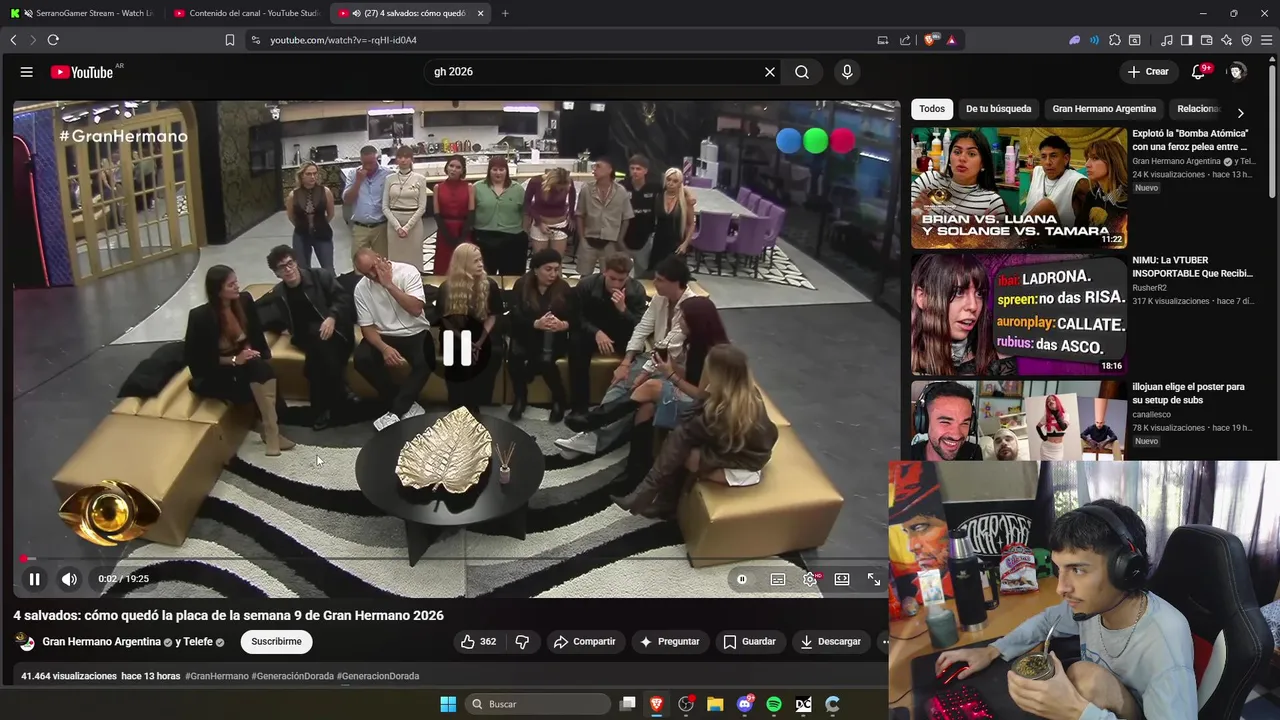
Task: Select the Todos filter chip
Action: click(x=932, y=109)
